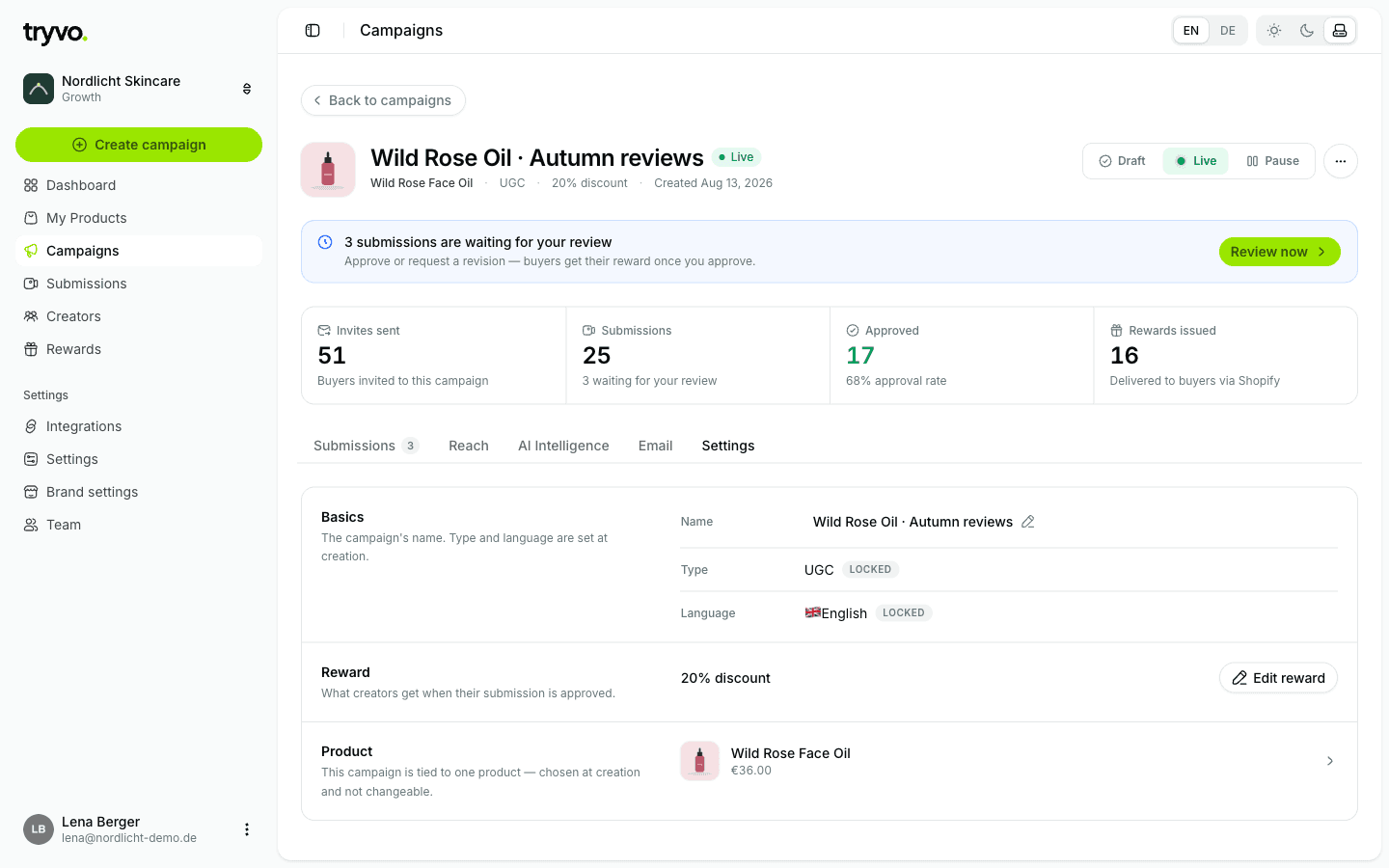Open Dashboard in the sidebar
The image size is (1389, 868).
click(x=139, y=185)
